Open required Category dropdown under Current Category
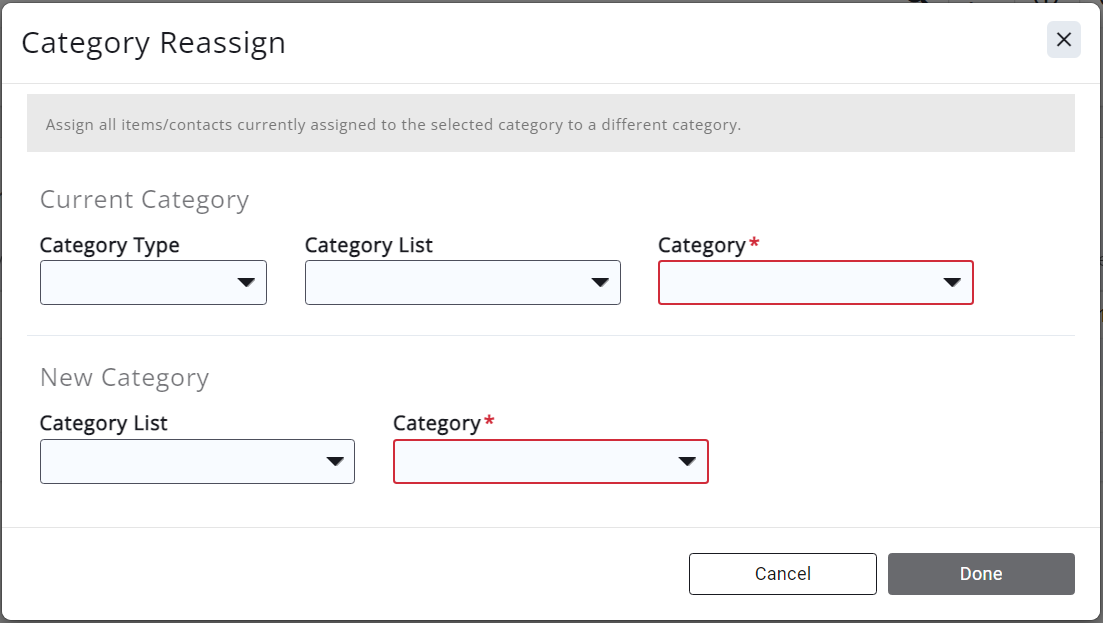This screenshot has height=623, width=1103. (x=800, y=283)
